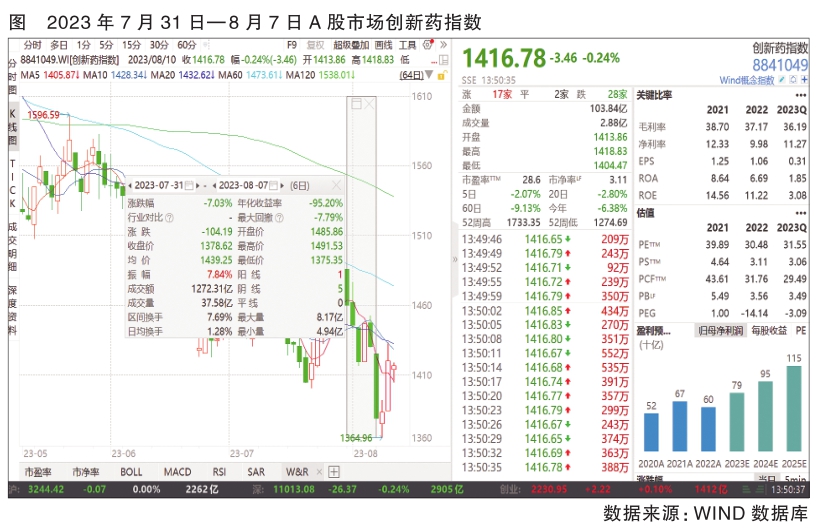Select the 市净率 indicator tab
The width and height of the screenshot is (818, 528).
click(x=86, y=472)
